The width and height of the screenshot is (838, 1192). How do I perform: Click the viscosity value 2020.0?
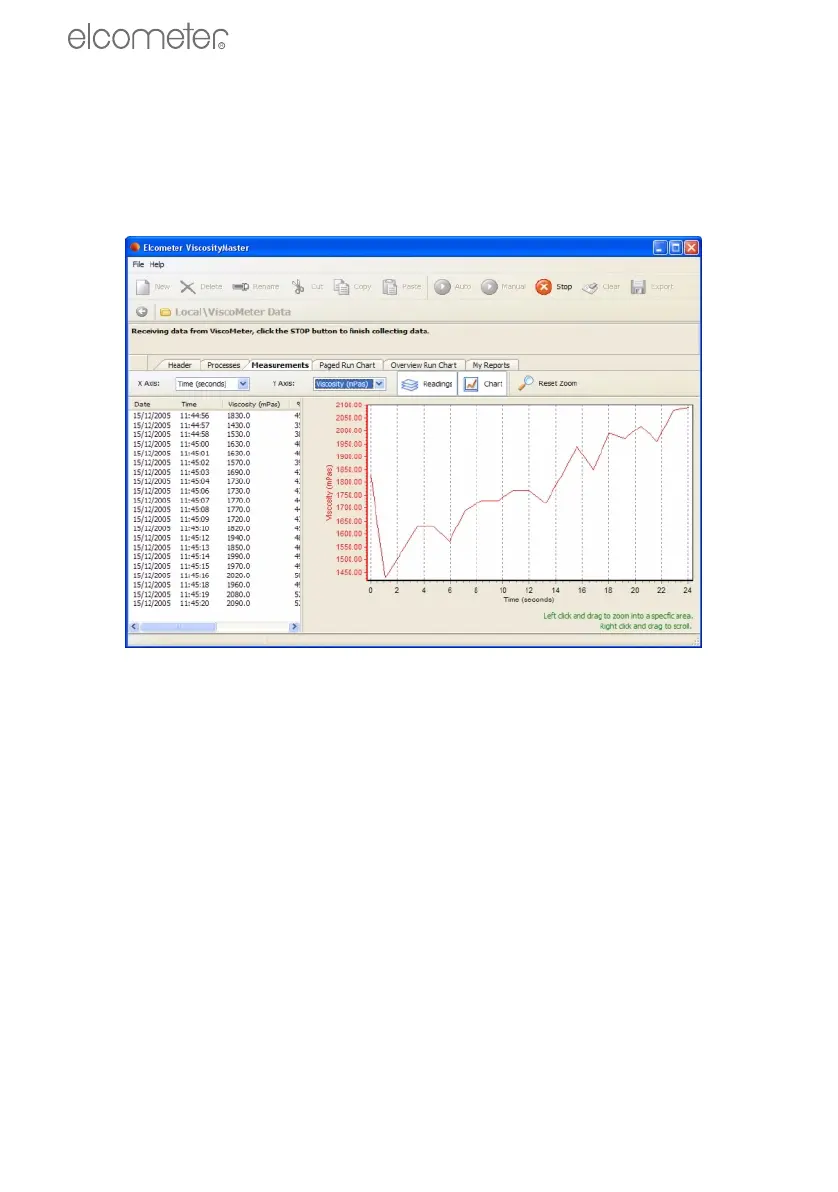tap(238, 575)
